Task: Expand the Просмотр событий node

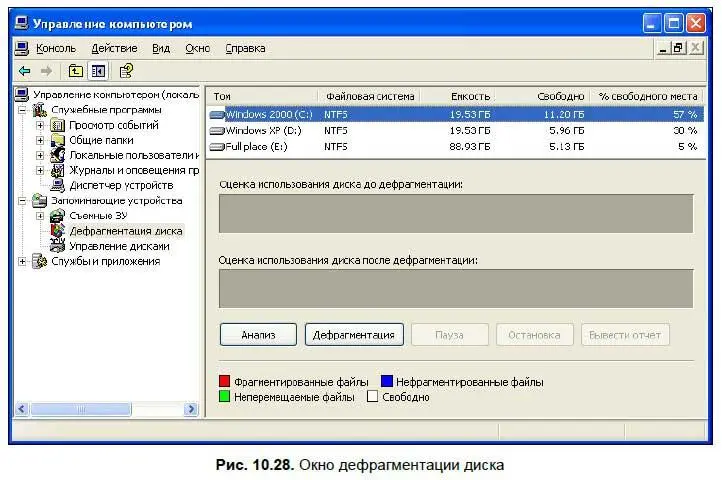Action: click(x=40, y=125)
